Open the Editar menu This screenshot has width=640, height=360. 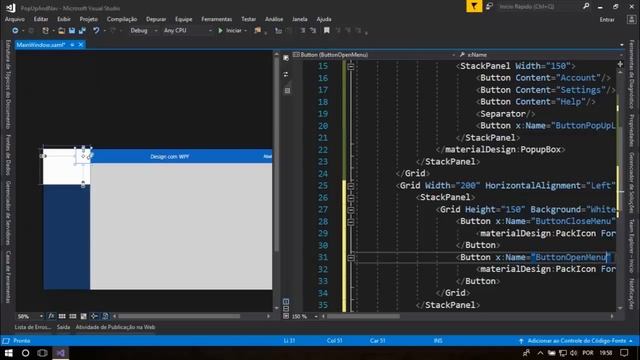[x=41, y=19]
